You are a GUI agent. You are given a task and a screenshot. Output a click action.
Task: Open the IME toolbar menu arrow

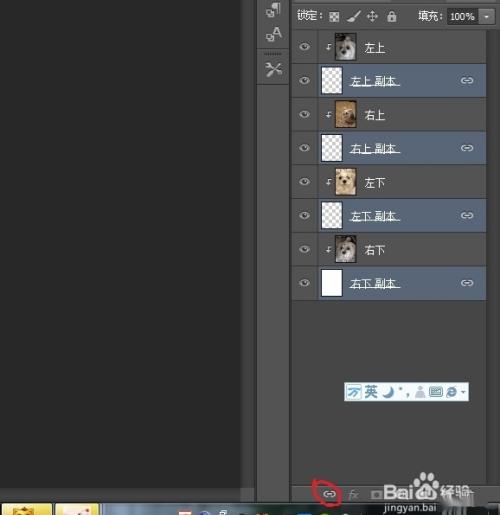463,392
